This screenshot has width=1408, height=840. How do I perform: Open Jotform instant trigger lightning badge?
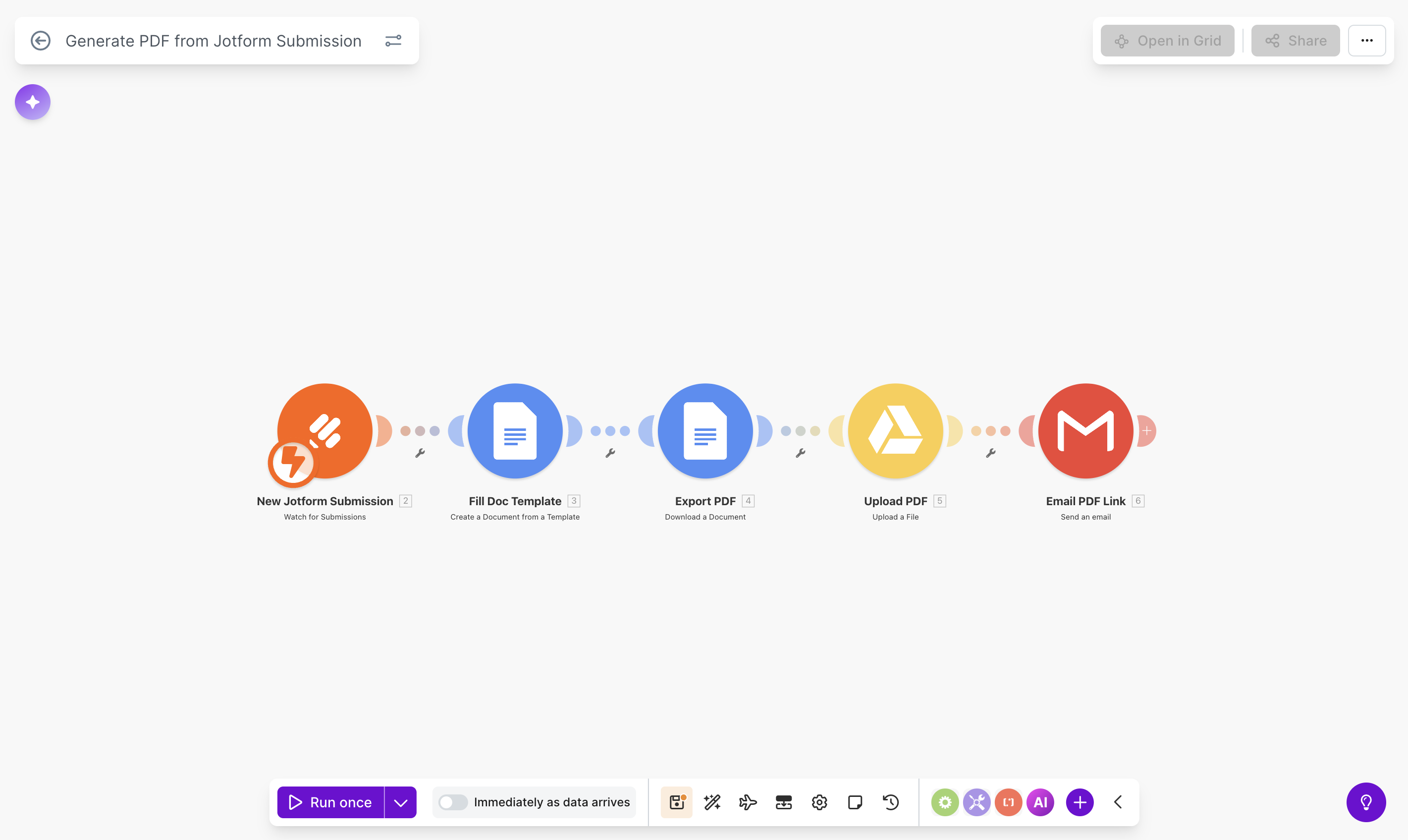(x=293, y=463)
